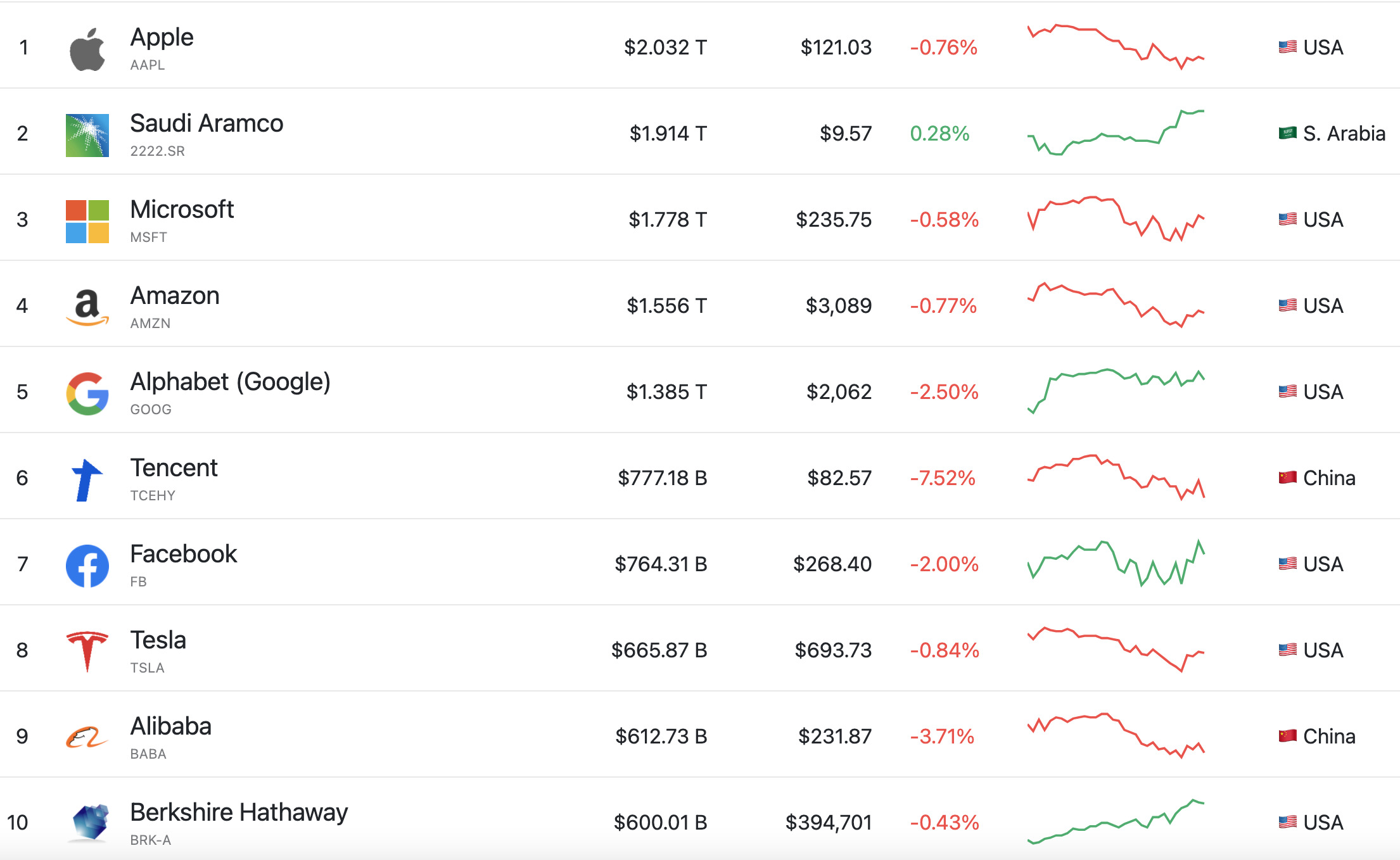
Task: Click the China label in Alibaba row
Action: pos(1329,737)
